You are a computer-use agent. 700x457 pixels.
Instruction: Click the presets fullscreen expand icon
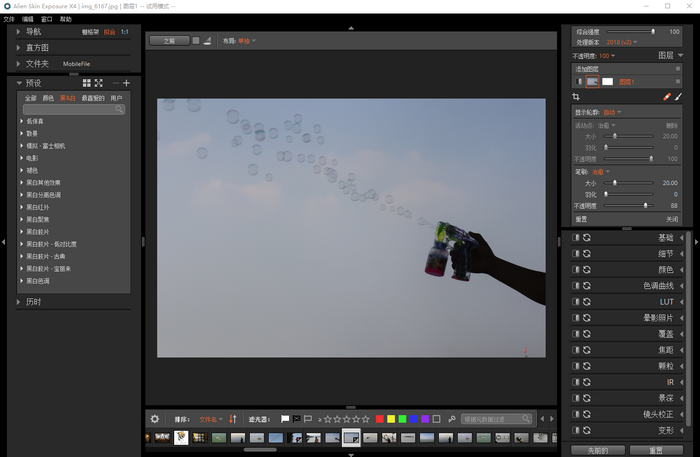pyautogui.click(x=99, y=83)
